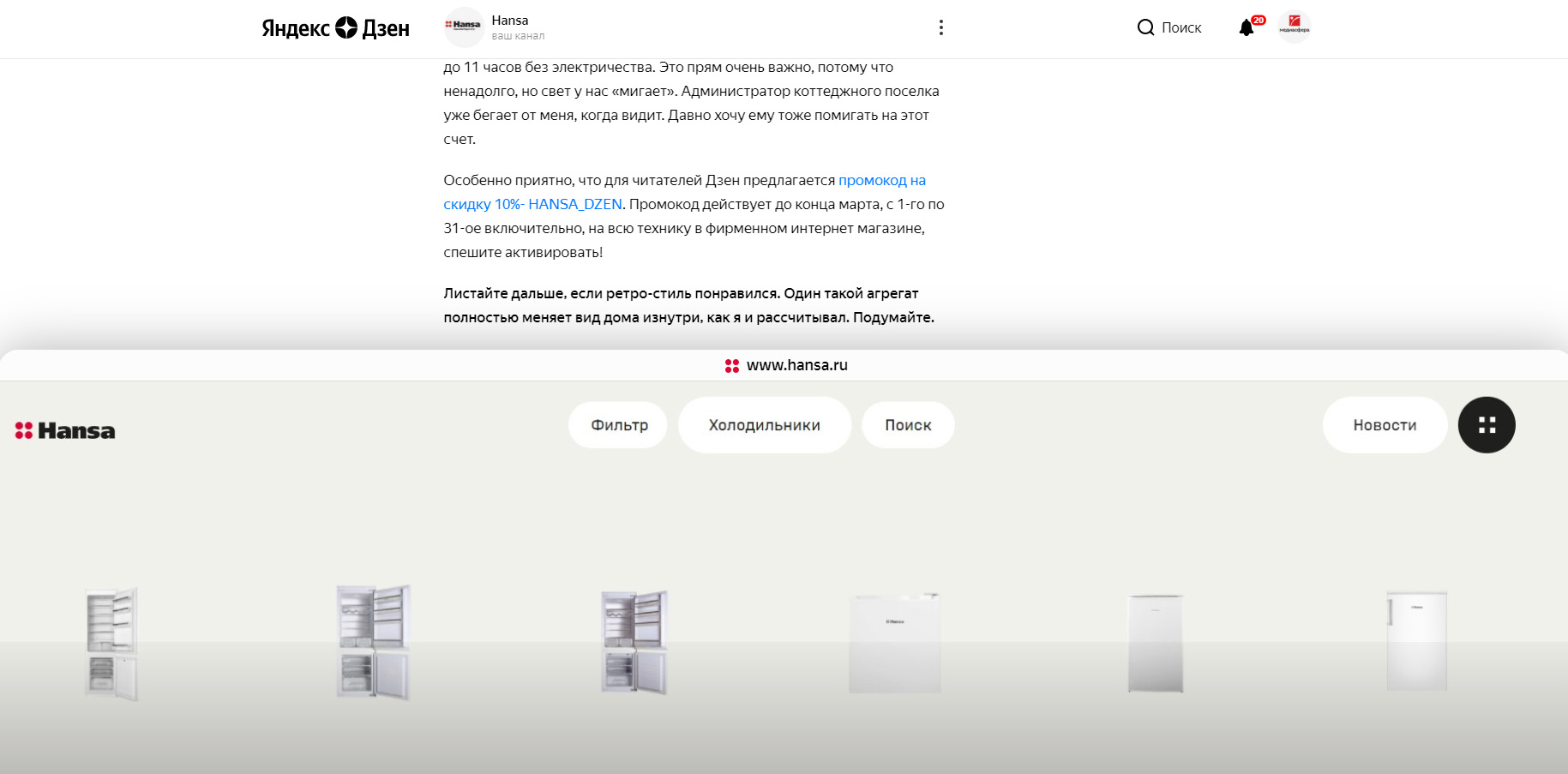The image size is (1568, 774).
Task: Click the paragraph starting 'Листайте дальше'
Action: tap(688, 305)
